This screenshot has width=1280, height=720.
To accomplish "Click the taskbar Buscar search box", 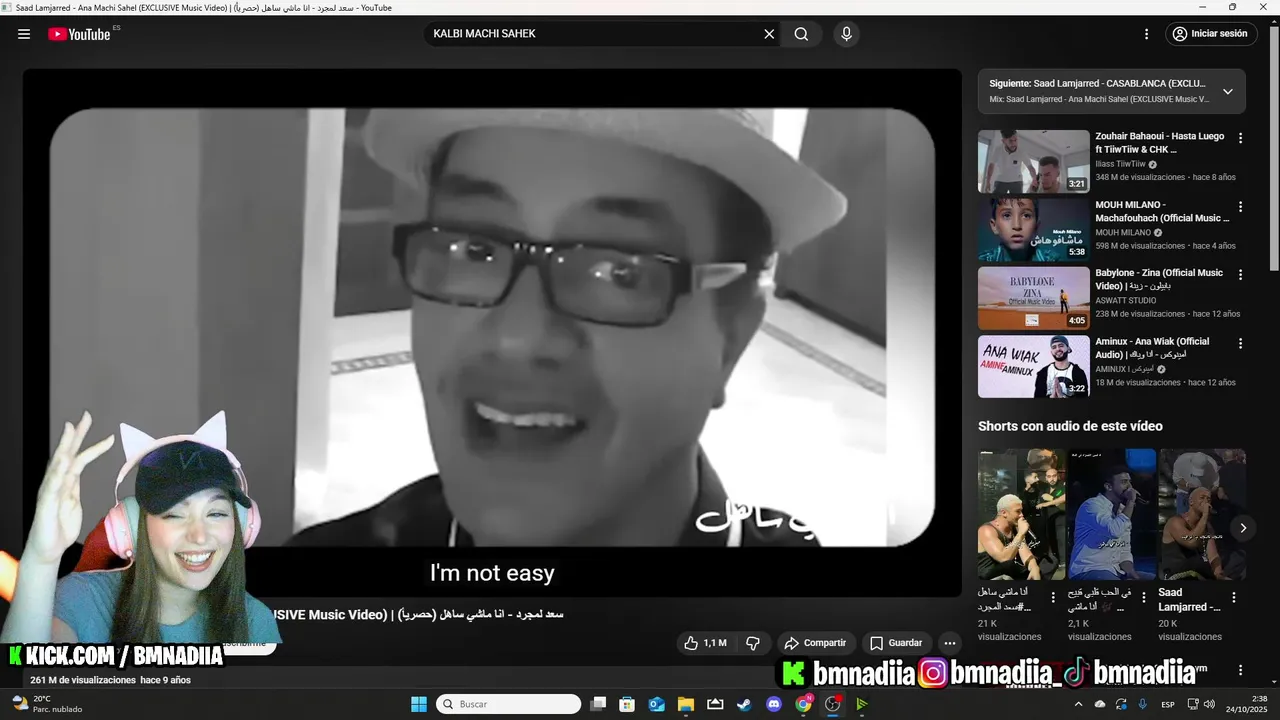I will click(509, 704).
